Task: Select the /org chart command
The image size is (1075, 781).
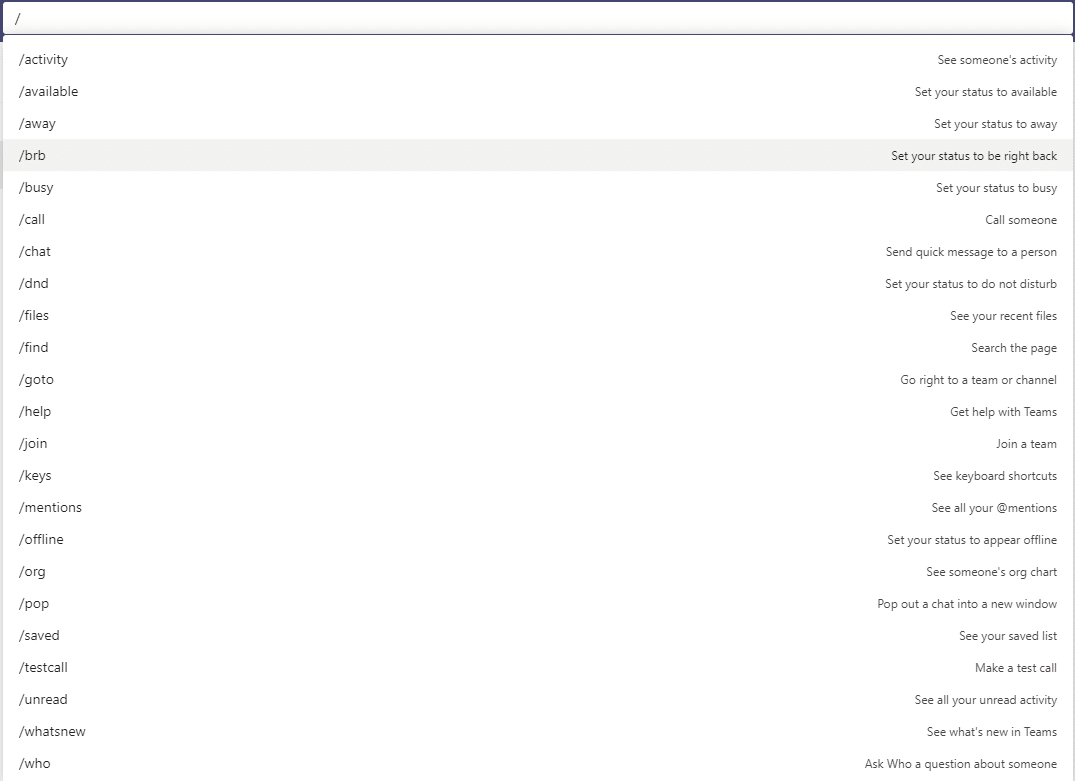Action: coord(32,572)
